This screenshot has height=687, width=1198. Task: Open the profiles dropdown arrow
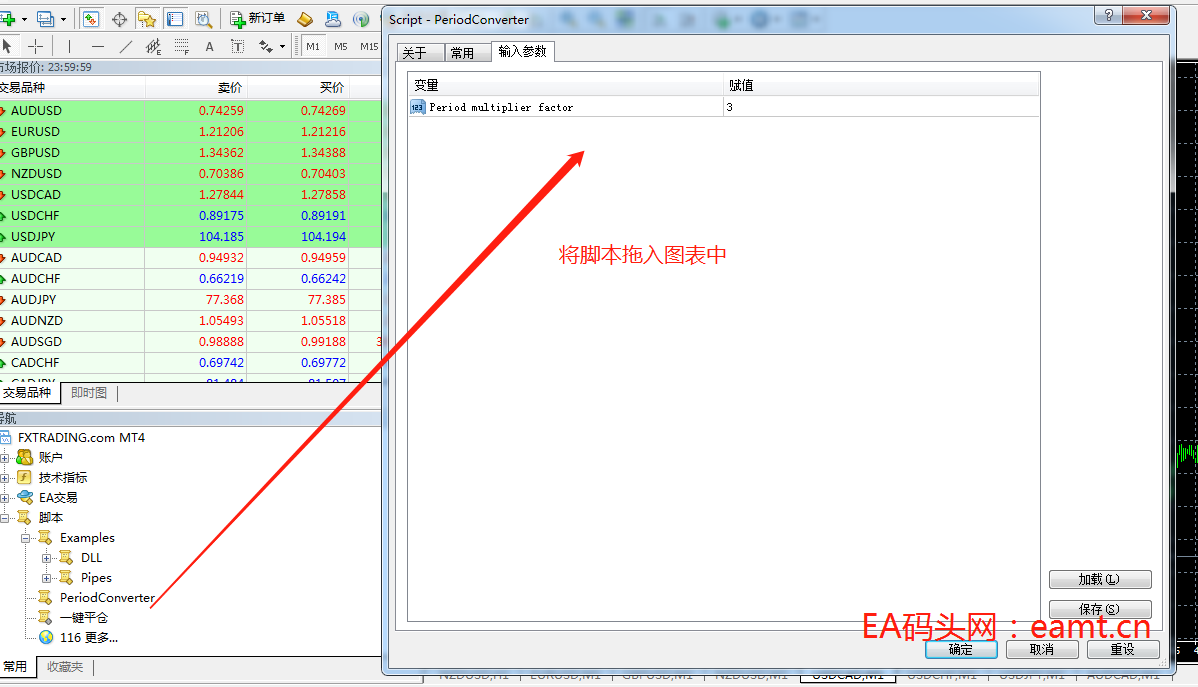(x=63, y=19)
